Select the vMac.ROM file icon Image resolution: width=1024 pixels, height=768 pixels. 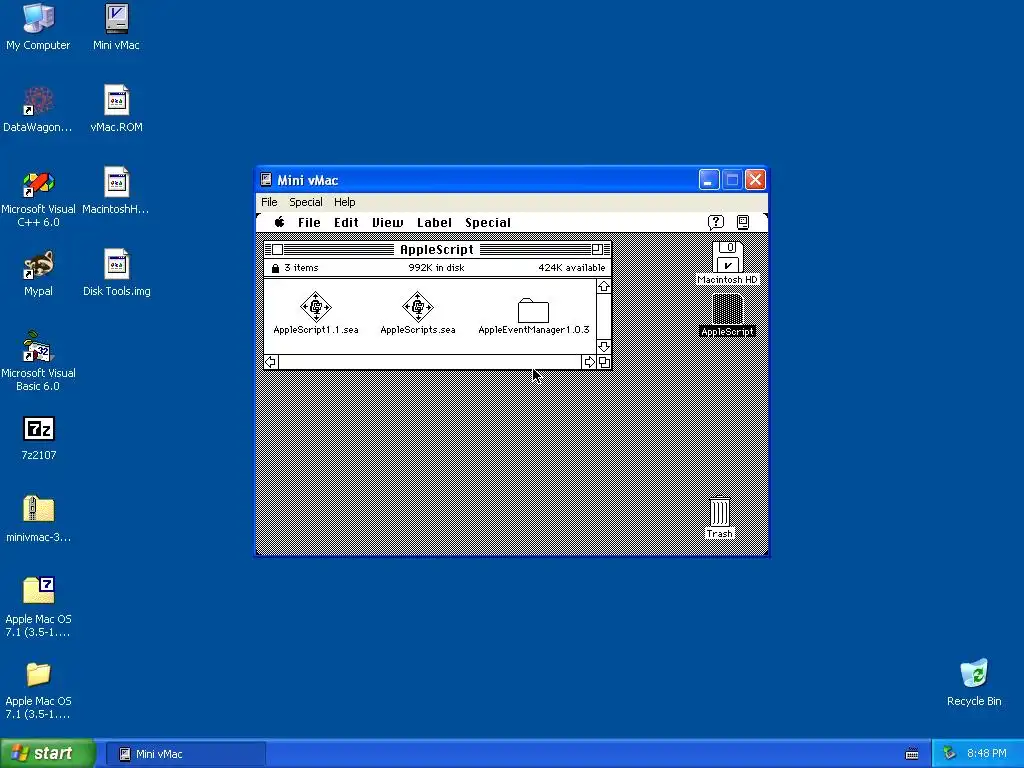[116, 101]
